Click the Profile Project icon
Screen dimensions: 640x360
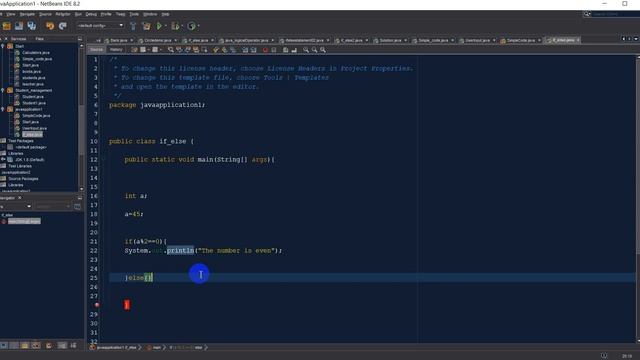191,26
